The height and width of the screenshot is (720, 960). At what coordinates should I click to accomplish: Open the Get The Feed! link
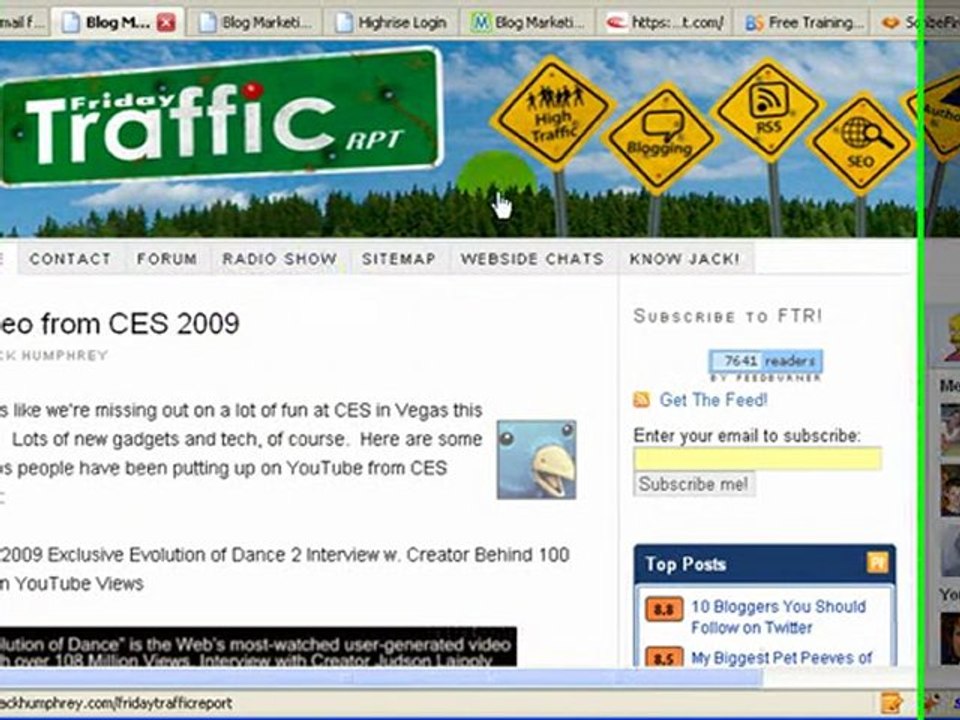pos(713,400)
